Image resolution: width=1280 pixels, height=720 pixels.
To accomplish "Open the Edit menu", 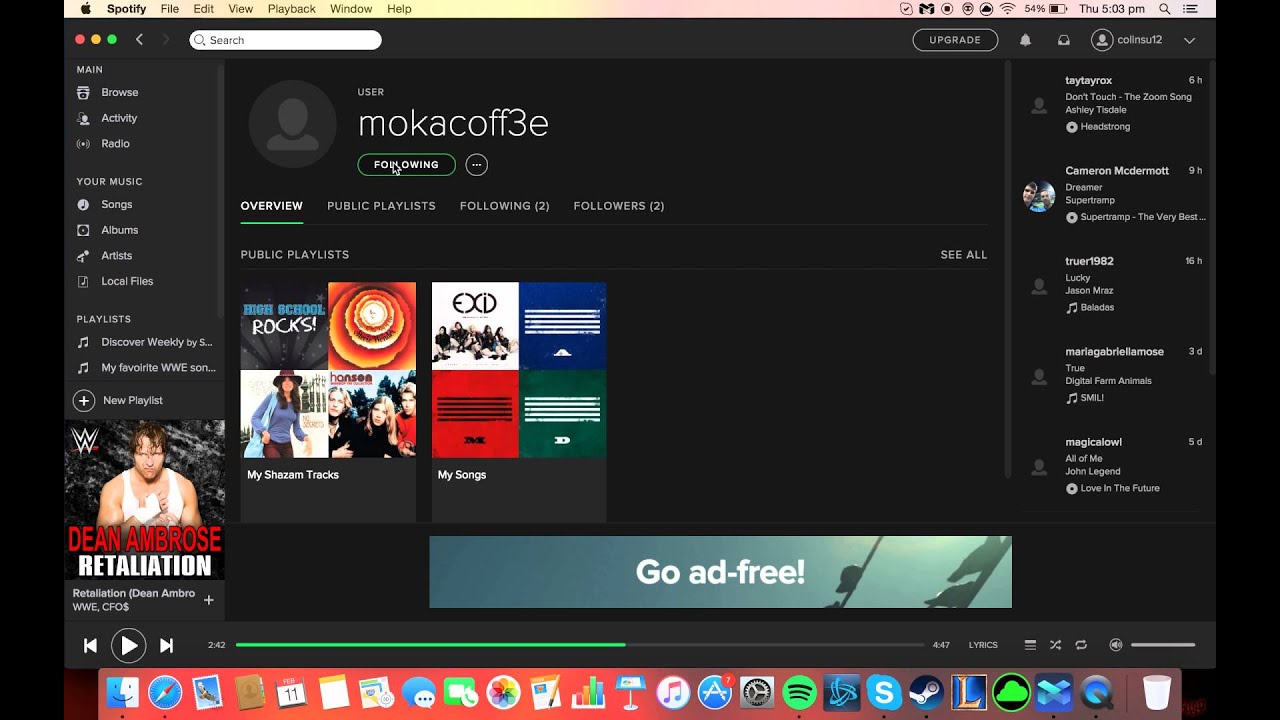I will click(204, 9).
